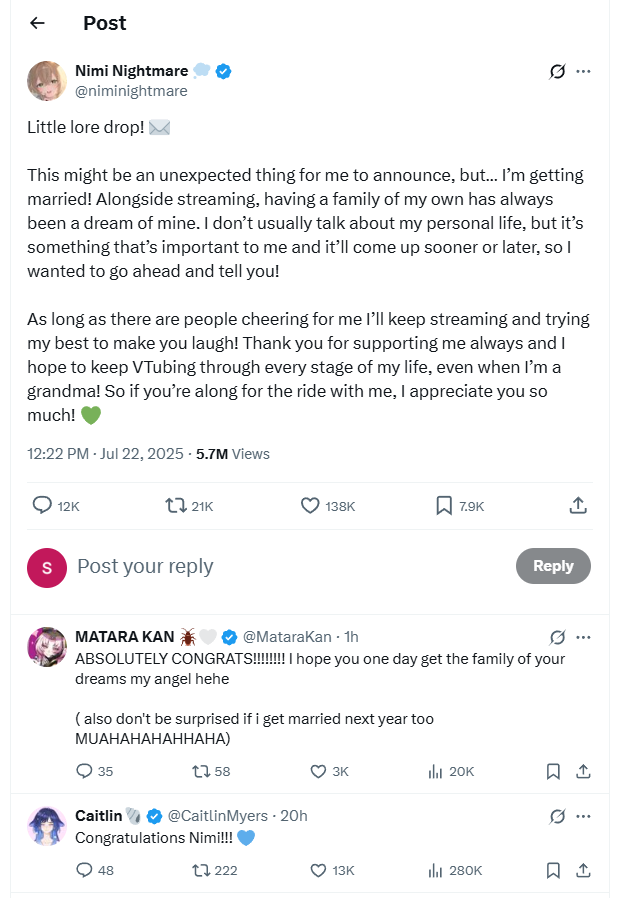Screen dimensions: 621x898
Task: Like MATARA KAN's reply with 3K likes
Action: [318, 771]
